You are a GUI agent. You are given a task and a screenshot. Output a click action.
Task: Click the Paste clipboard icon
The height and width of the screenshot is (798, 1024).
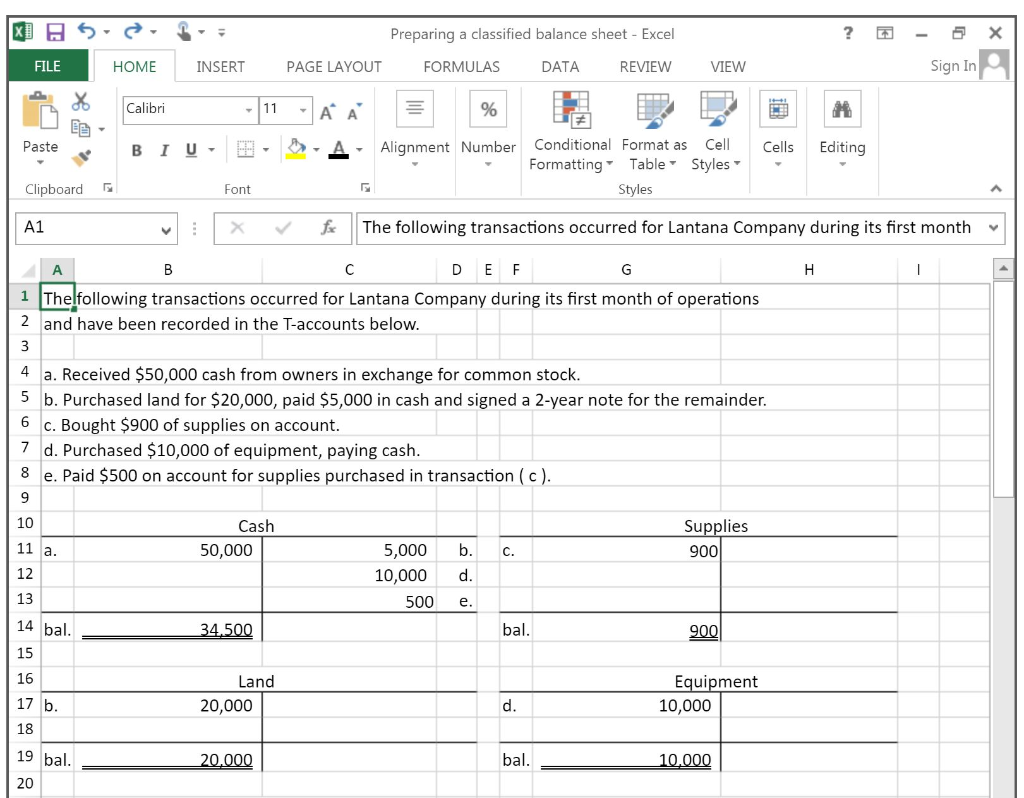(40, 111)
